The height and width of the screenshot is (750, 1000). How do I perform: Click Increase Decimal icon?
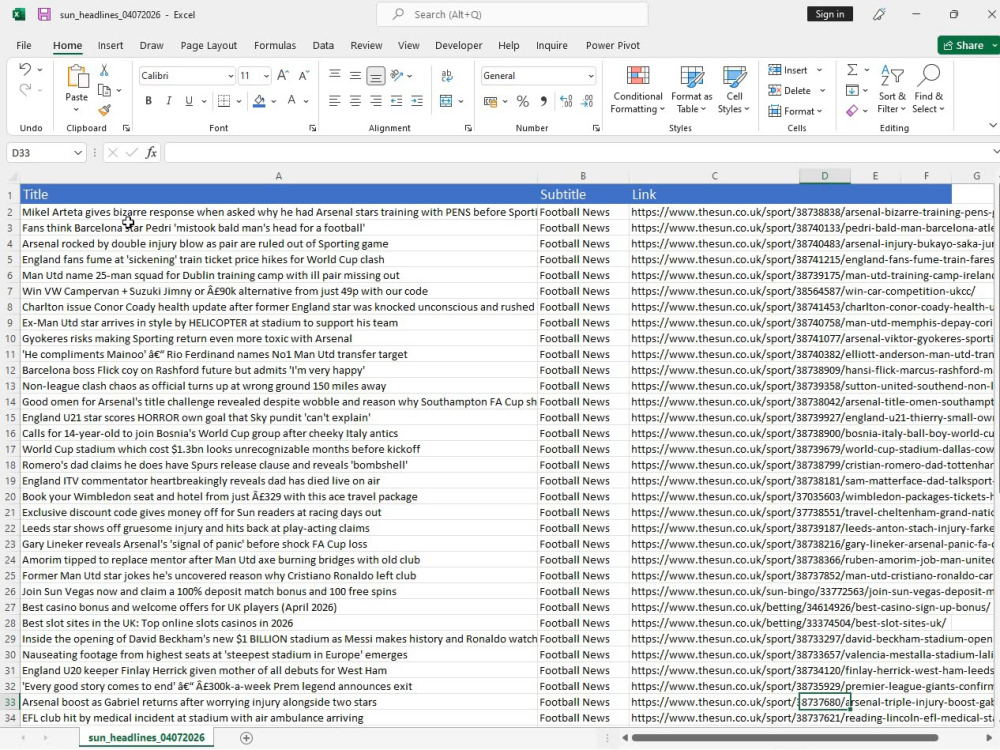click(566, 101)
